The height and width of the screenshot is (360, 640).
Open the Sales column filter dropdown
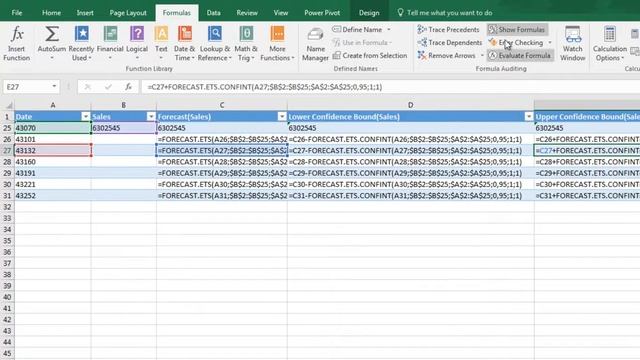click(151, 117)
